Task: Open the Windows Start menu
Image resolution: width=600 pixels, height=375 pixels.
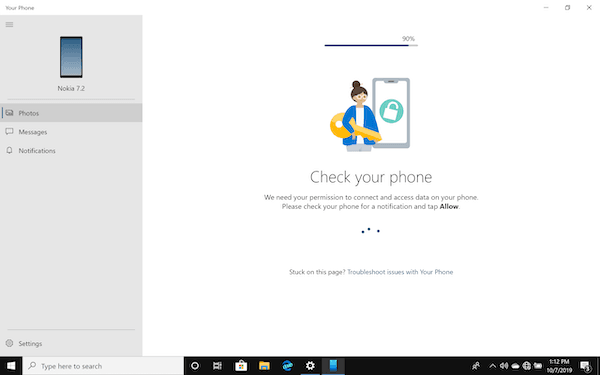Action: (11, 366)
